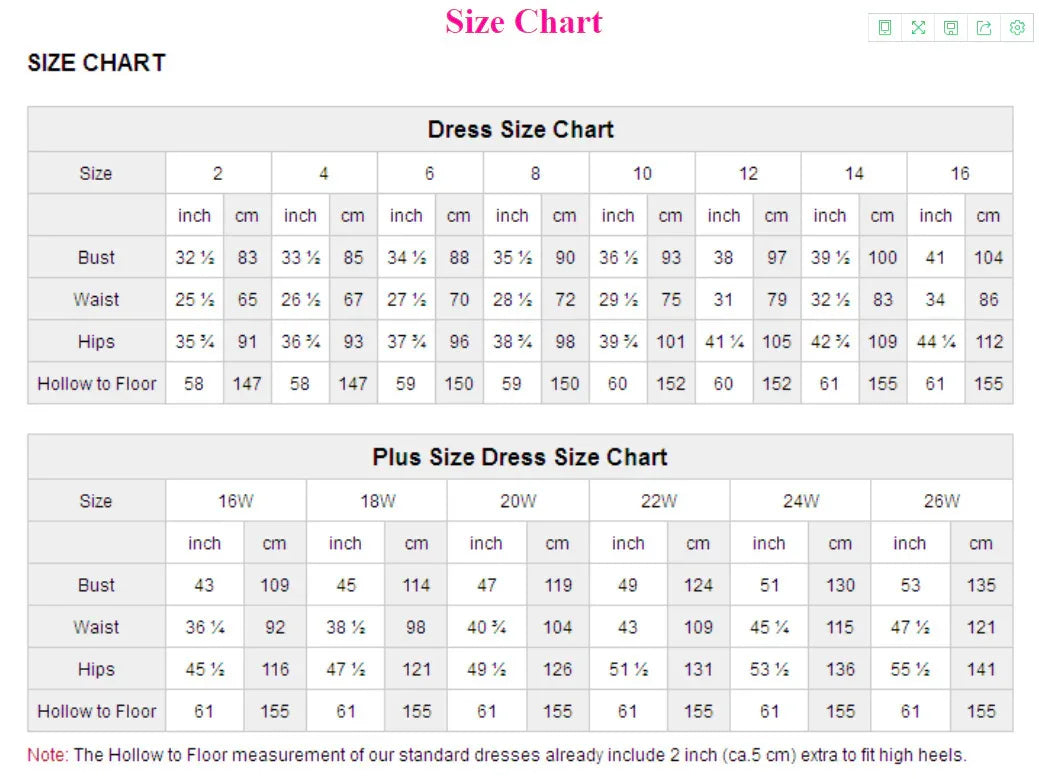Open the settings gear icon
This screenshot has width=1039, height=779.
pyautogui.click(x=1017, y=27)
